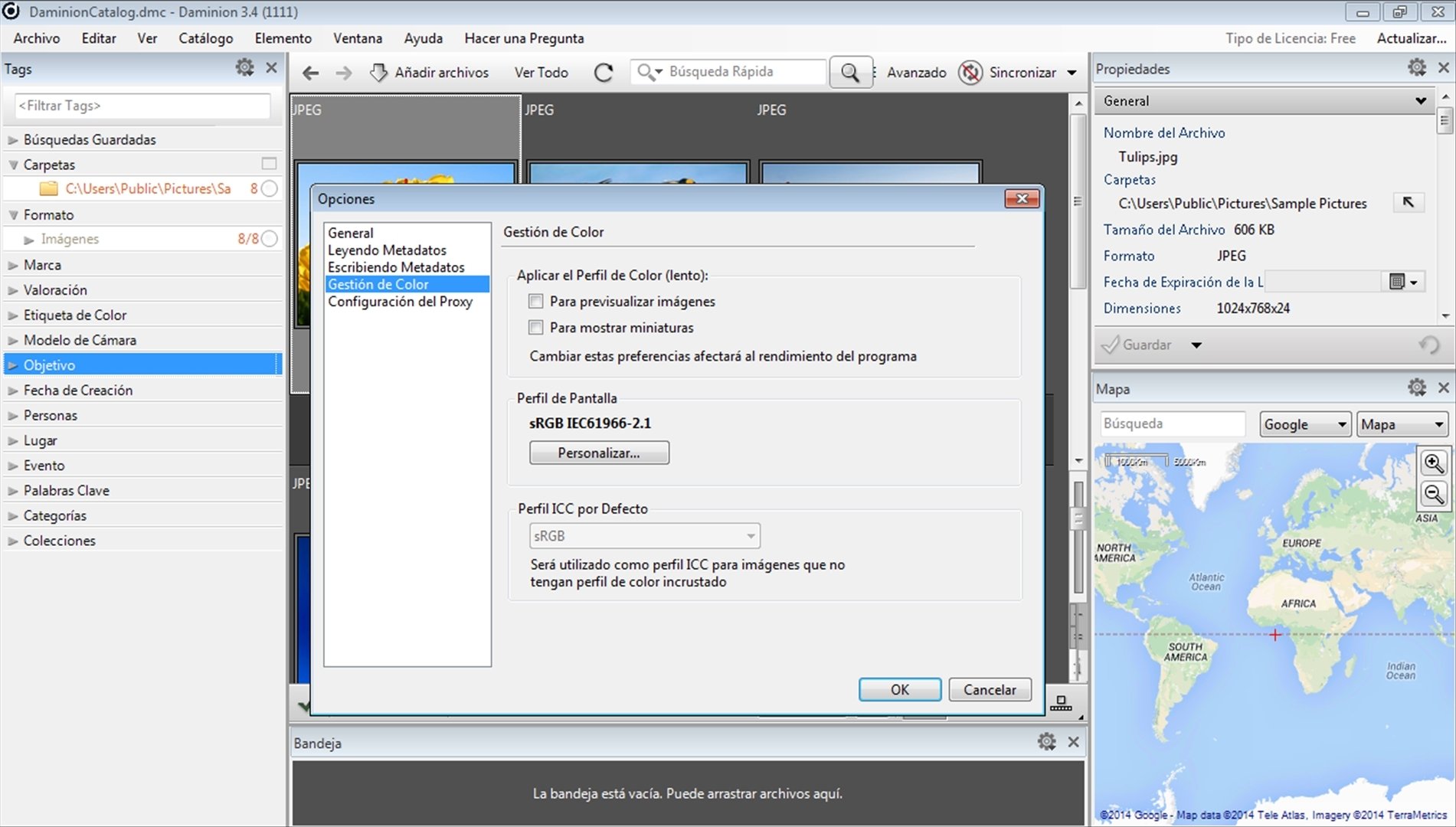The height and width of the screenshot is (827, 1456).
Task: Click the refresh icon in toolbar
Action: 604,73
